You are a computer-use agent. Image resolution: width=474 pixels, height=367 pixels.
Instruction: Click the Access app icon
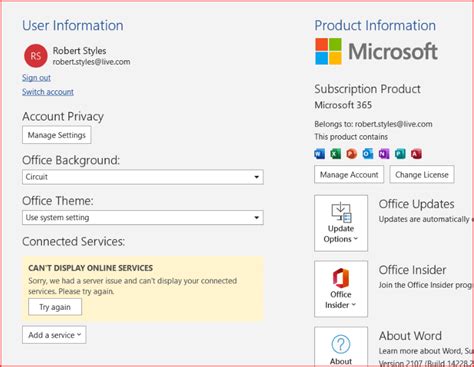pos(416,154)
